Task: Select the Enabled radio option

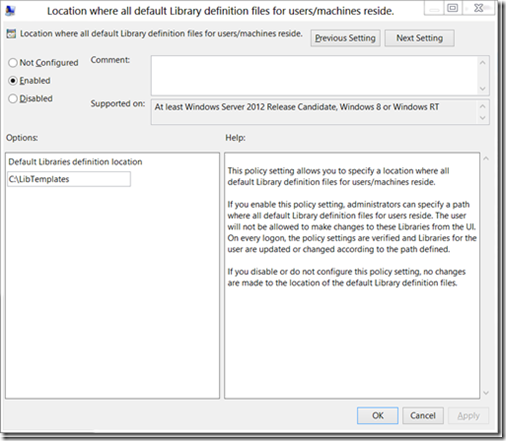Action: pos(13,81)
